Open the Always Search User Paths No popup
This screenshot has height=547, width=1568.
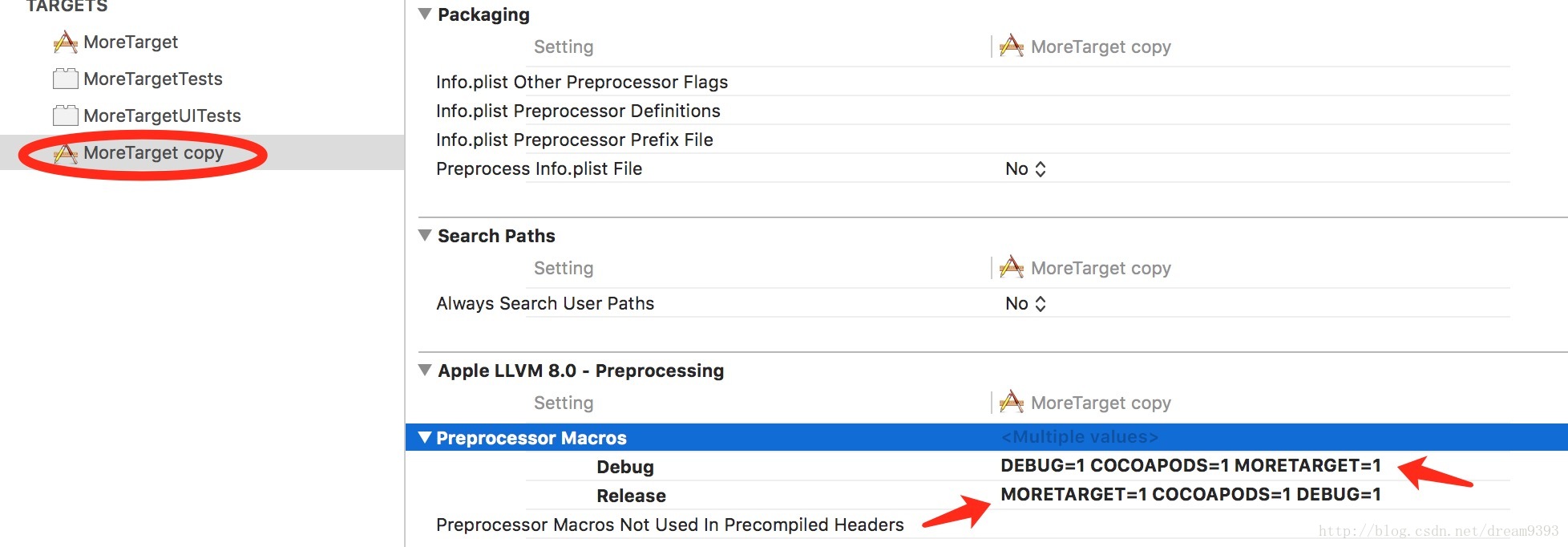[1026, 303]
